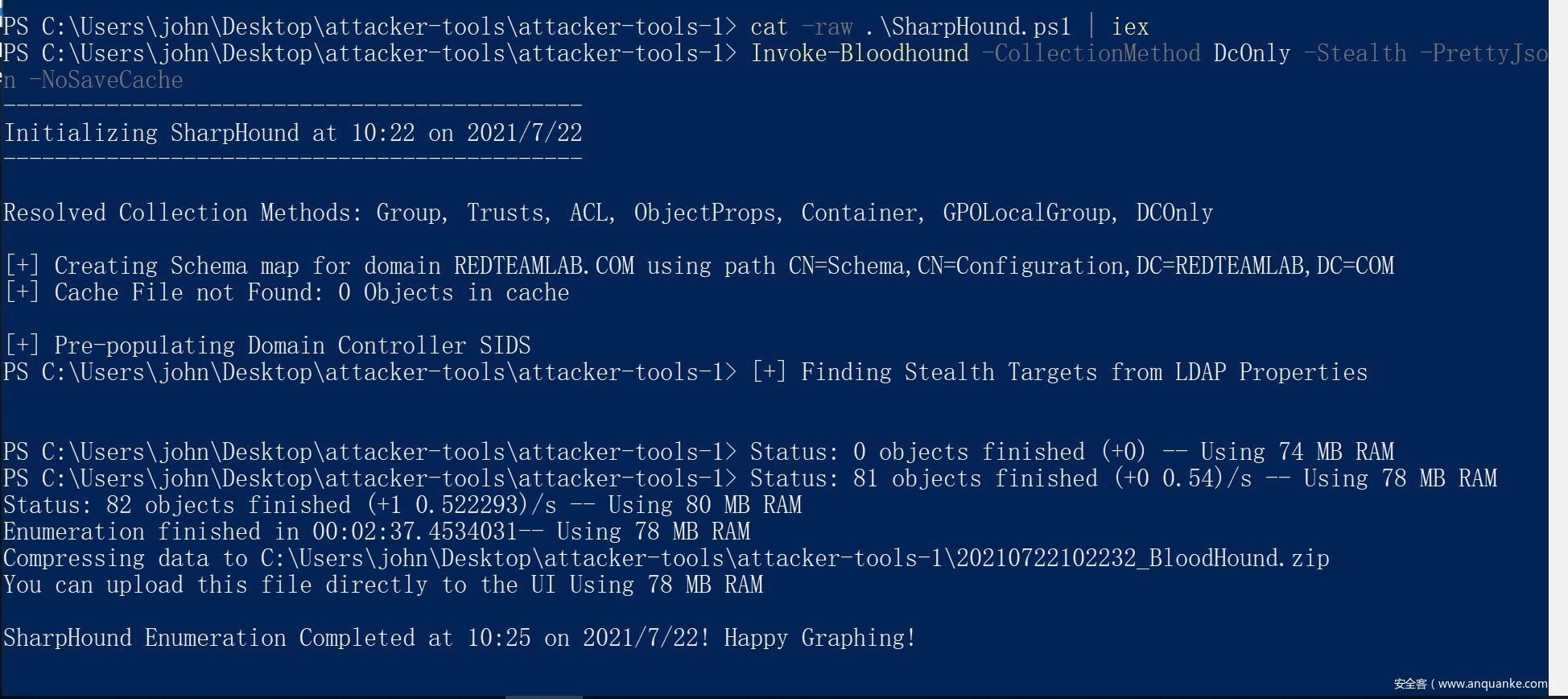Click the -NoSaveCache parameter text

tap(105, 81)
